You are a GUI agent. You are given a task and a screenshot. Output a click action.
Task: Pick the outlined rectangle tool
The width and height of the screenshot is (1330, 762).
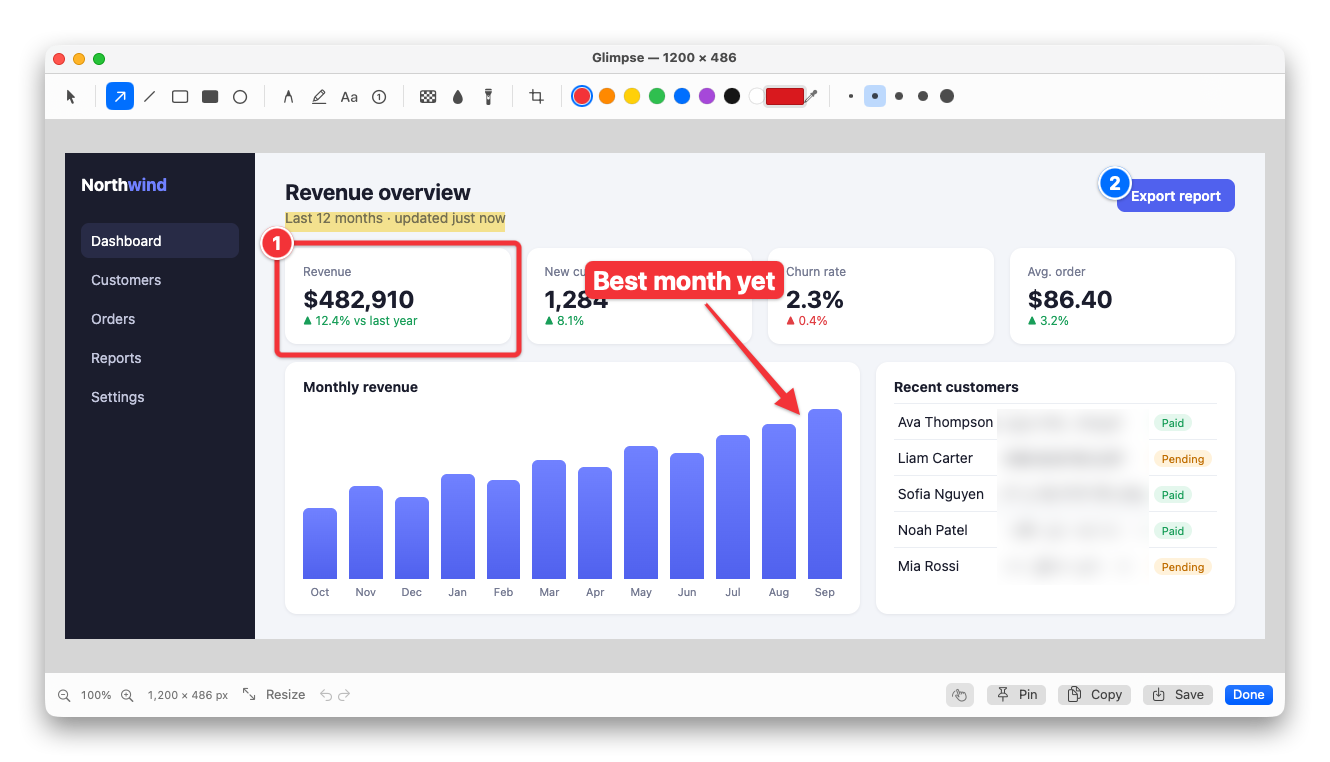(x=180, y=97)
